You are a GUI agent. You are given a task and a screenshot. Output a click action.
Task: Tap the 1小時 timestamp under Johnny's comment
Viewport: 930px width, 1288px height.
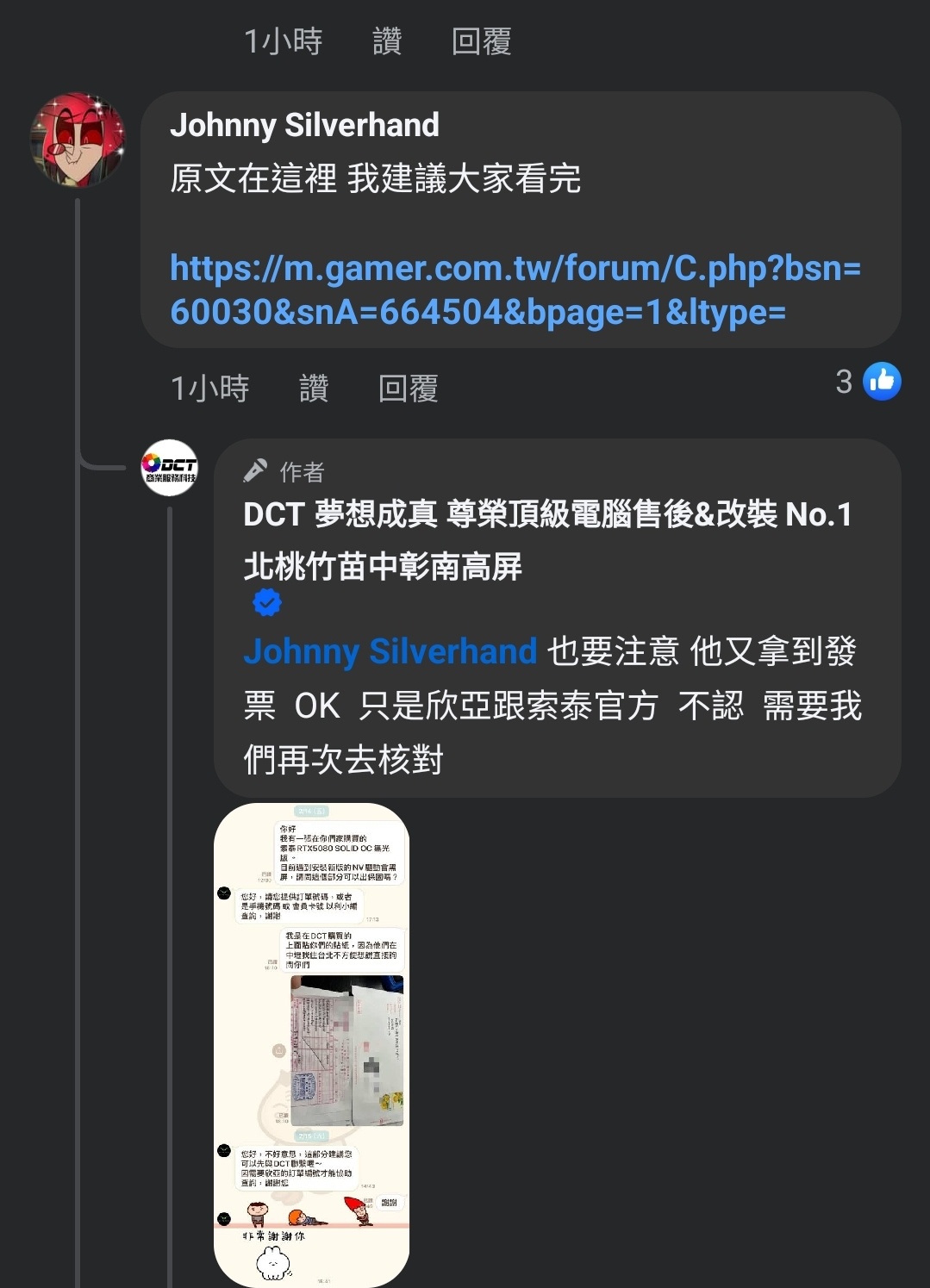click(209, 388)
